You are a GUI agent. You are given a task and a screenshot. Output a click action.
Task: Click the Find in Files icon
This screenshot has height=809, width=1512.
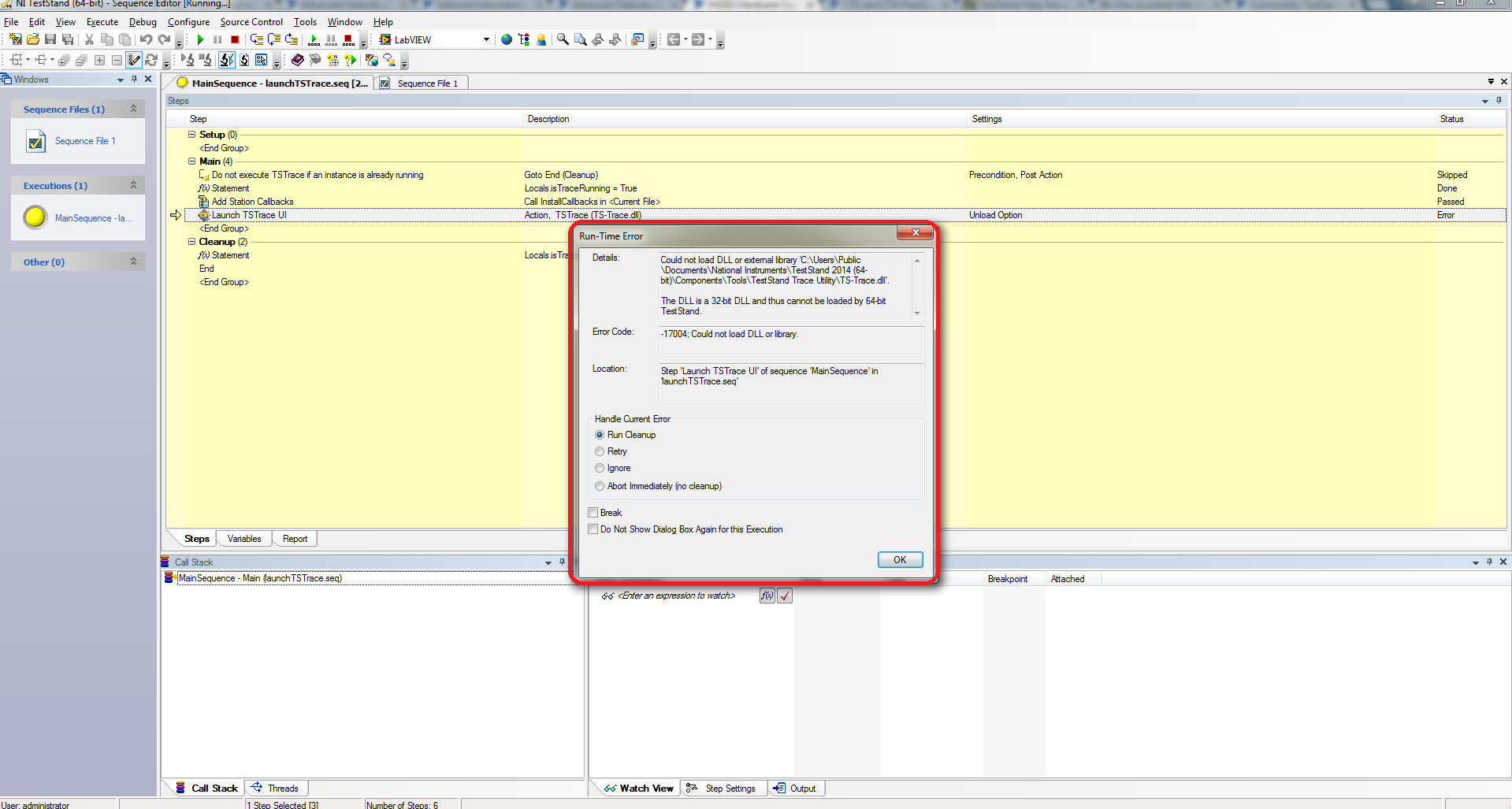click(x=581, y=39)
